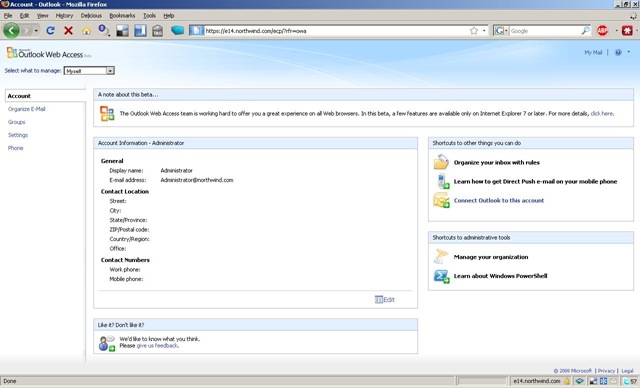
Task: Open the Edit menu
Action: pos(24,16)
